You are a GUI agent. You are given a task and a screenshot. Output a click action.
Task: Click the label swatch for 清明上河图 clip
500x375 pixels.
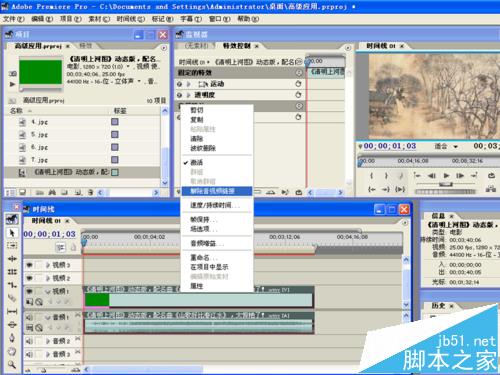pyautogui.click(x=115, y=172)
